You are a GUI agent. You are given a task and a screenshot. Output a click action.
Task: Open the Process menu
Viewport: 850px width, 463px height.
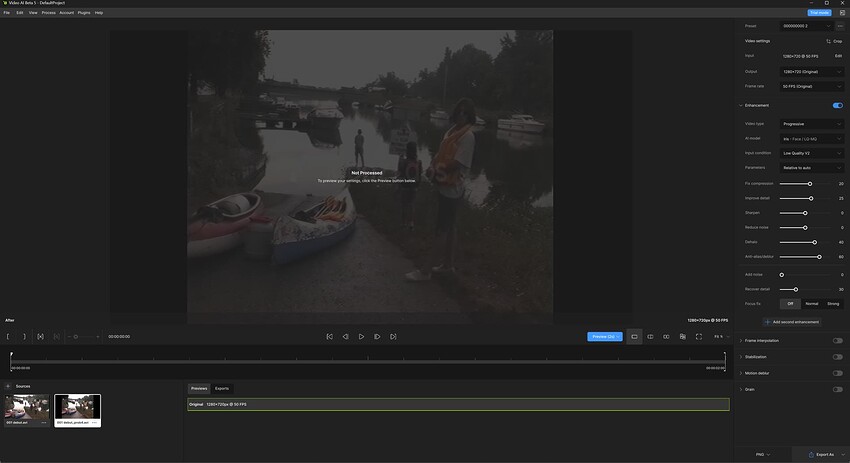pos(48,13)
